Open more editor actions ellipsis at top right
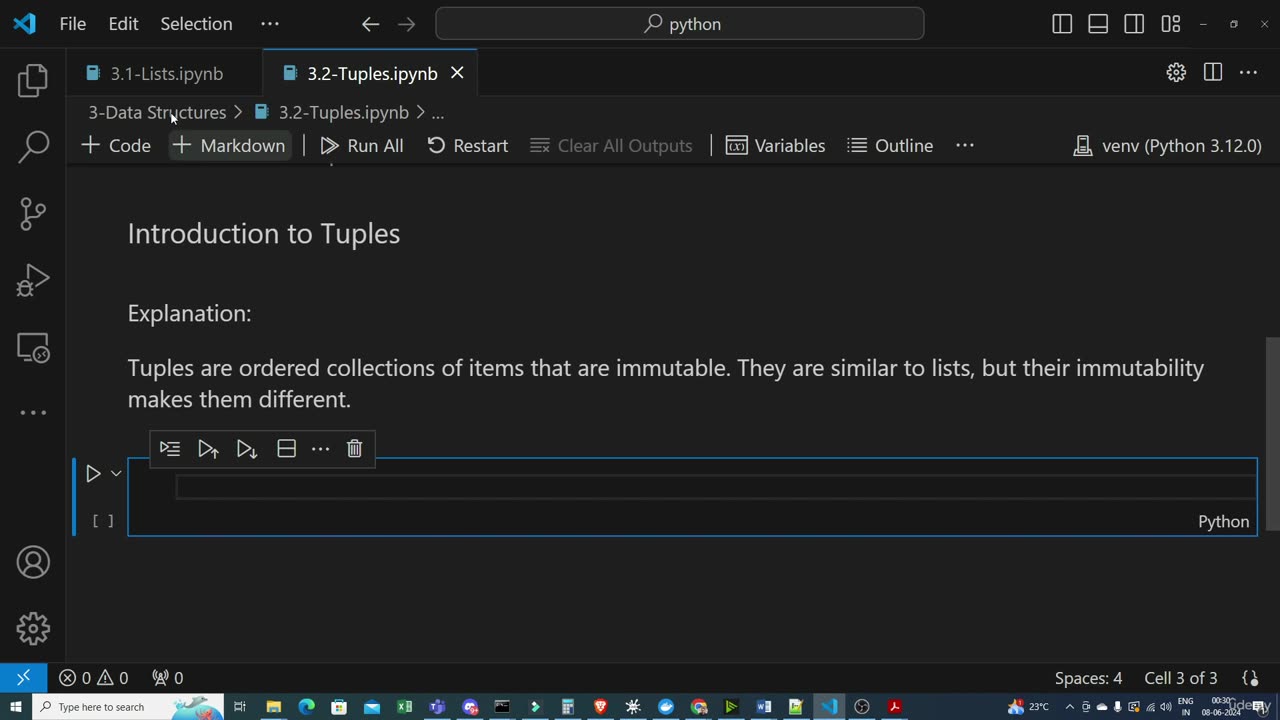This screenshot has height=720, width=1280. 1248,72
